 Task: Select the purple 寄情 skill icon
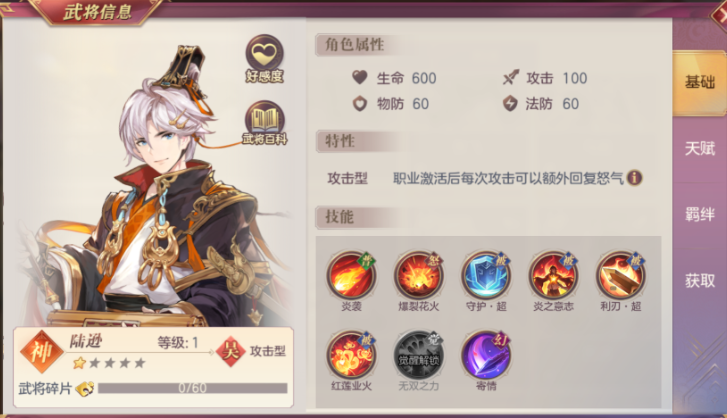click(x=486, y=355)
